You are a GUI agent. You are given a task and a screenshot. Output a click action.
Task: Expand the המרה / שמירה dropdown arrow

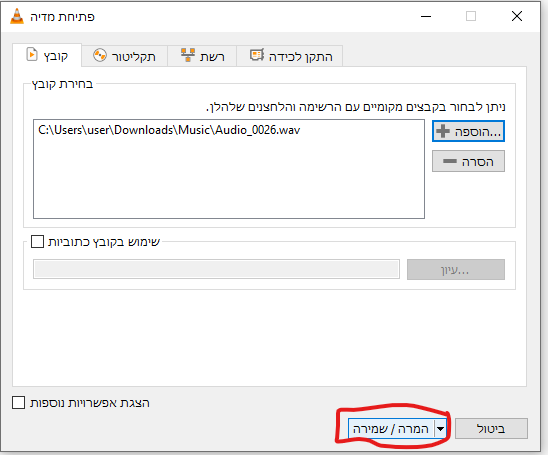click(x=440, y=428)
